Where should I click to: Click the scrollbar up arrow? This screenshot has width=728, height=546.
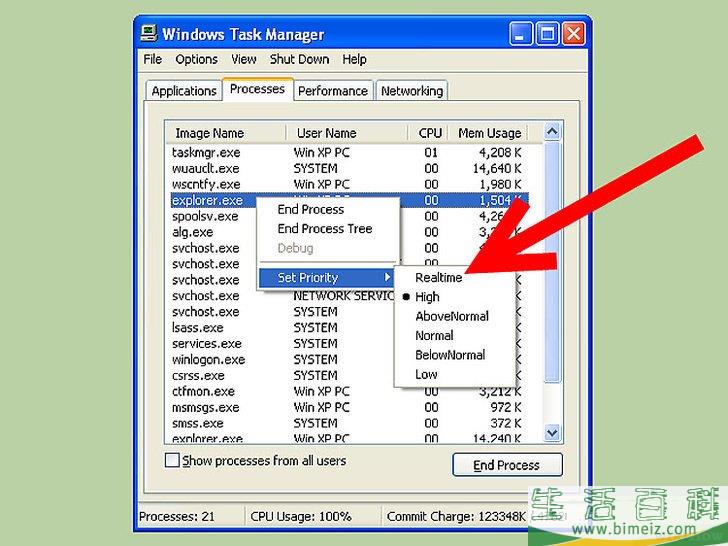click(552, 132)
